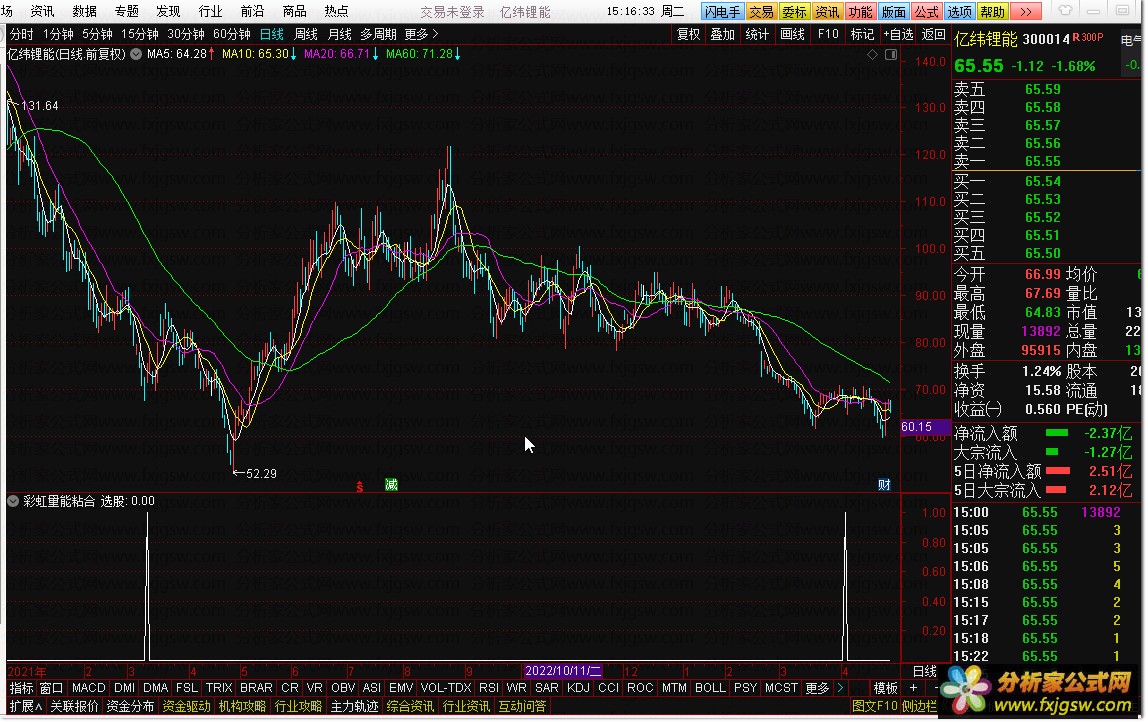This screenshot has height=722, width=1148.
Task: Select the RSI indicator tab
Action: [x=488, y=688]
